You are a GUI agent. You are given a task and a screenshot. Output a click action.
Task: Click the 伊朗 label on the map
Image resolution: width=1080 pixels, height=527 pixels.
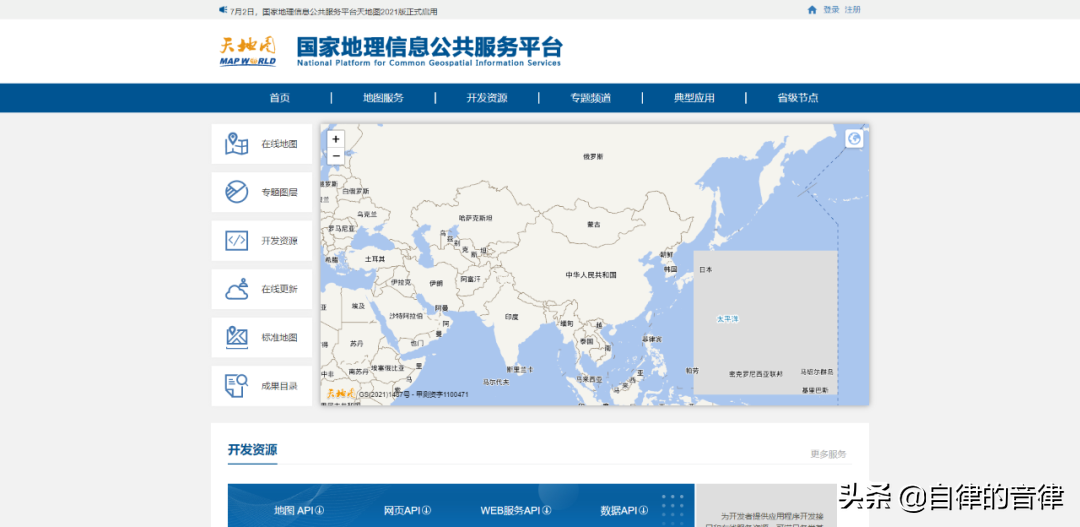(436, 283)
